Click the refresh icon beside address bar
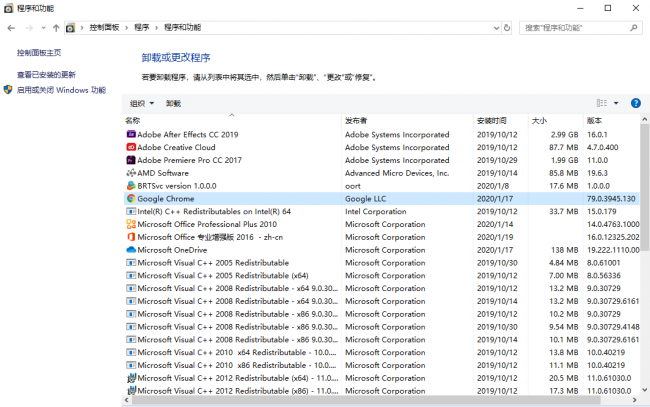 tap(507, 28)
